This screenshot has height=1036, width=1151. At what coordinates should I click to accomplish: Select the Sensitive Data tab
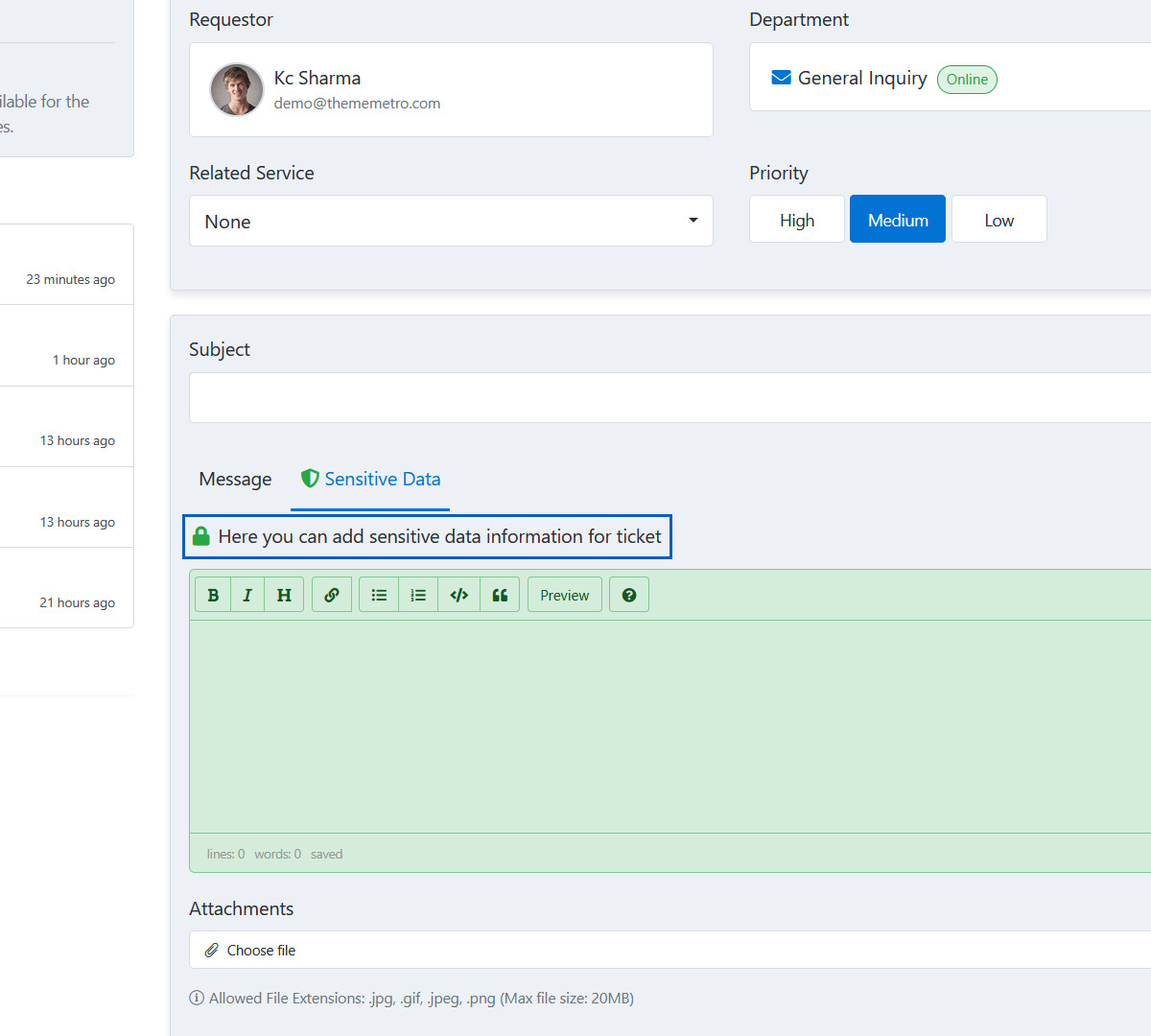[x=371, y=480]
